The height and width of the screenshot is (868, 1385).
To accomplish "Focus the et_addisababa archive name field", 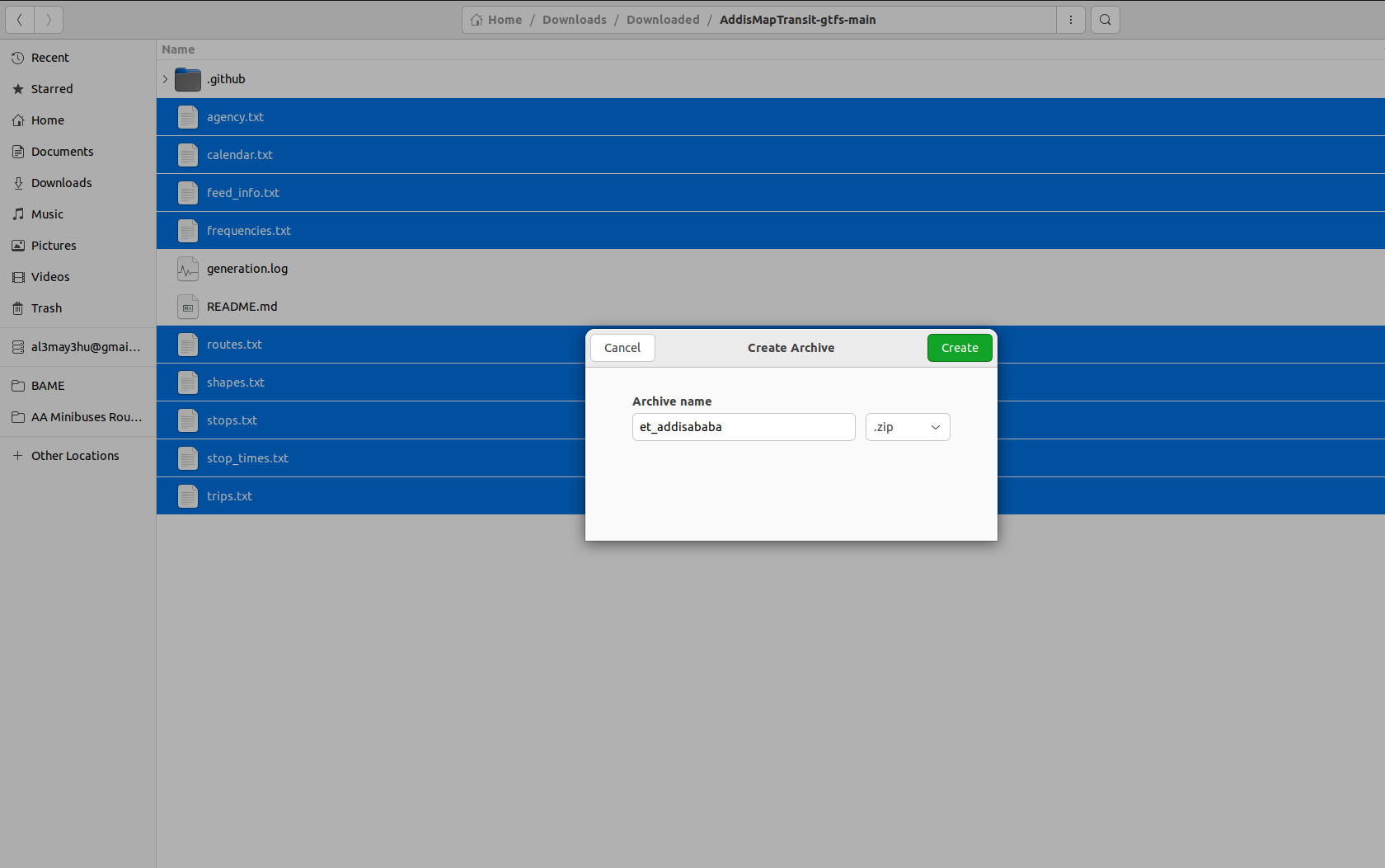I will (x=742, y=427).
